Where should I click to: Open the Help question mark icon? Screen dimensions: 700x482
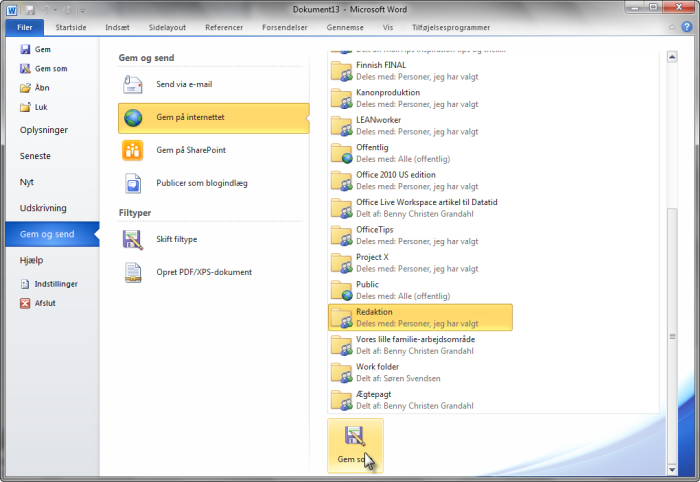tap(687, 27)
